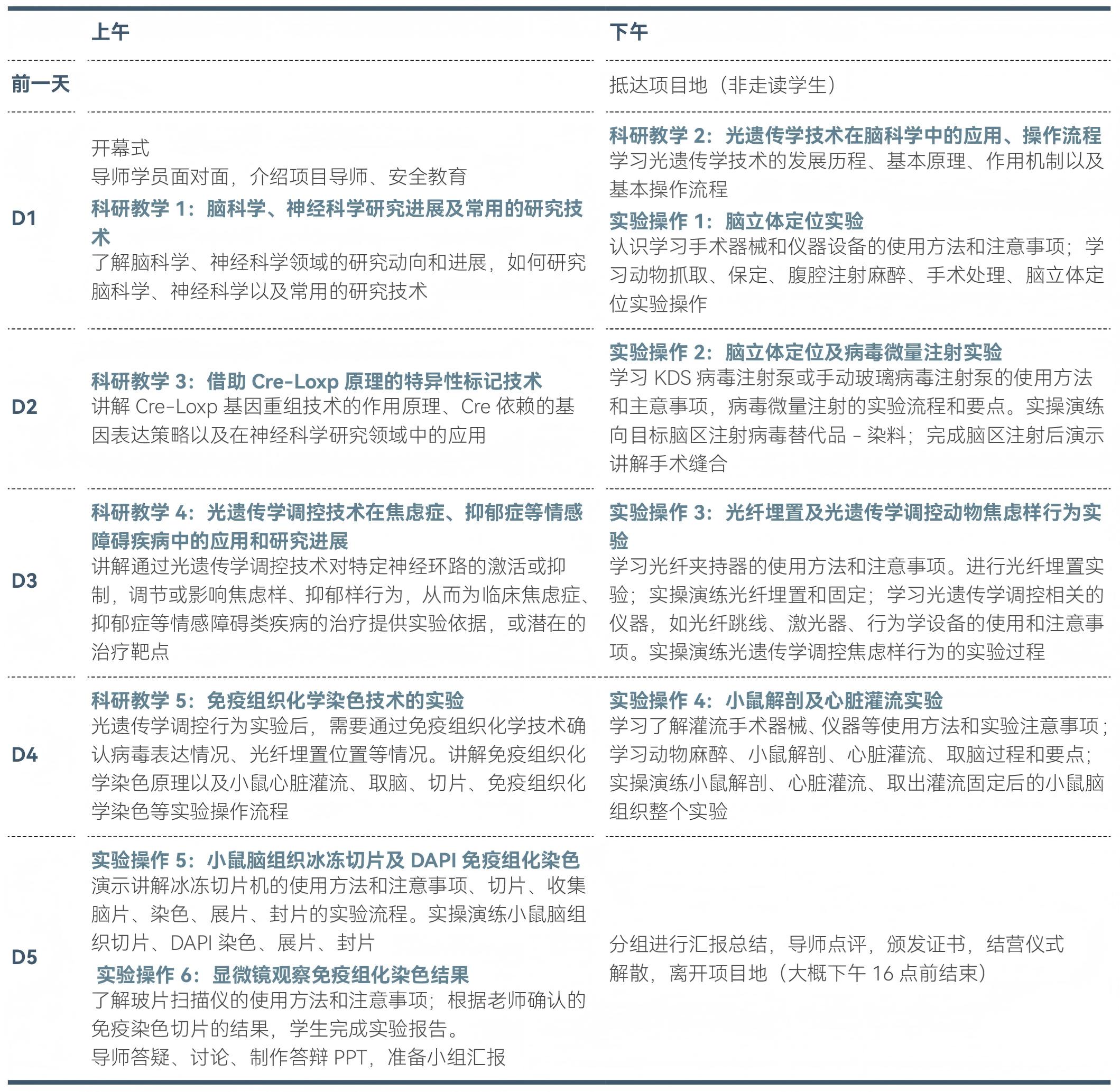Click the 上午 column header
Viewport: 1120px width, 1092px height.
(x=110, y=32)
